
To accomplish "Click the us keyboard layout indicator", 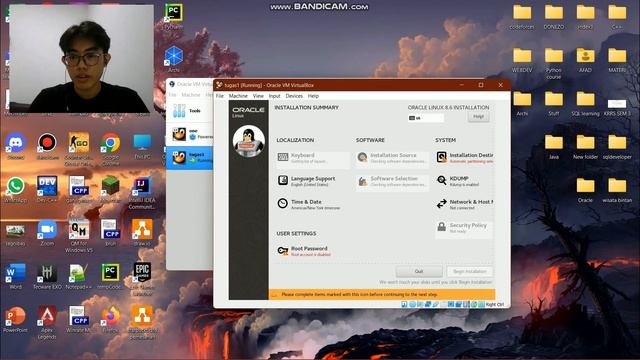I will coord(425,118).
